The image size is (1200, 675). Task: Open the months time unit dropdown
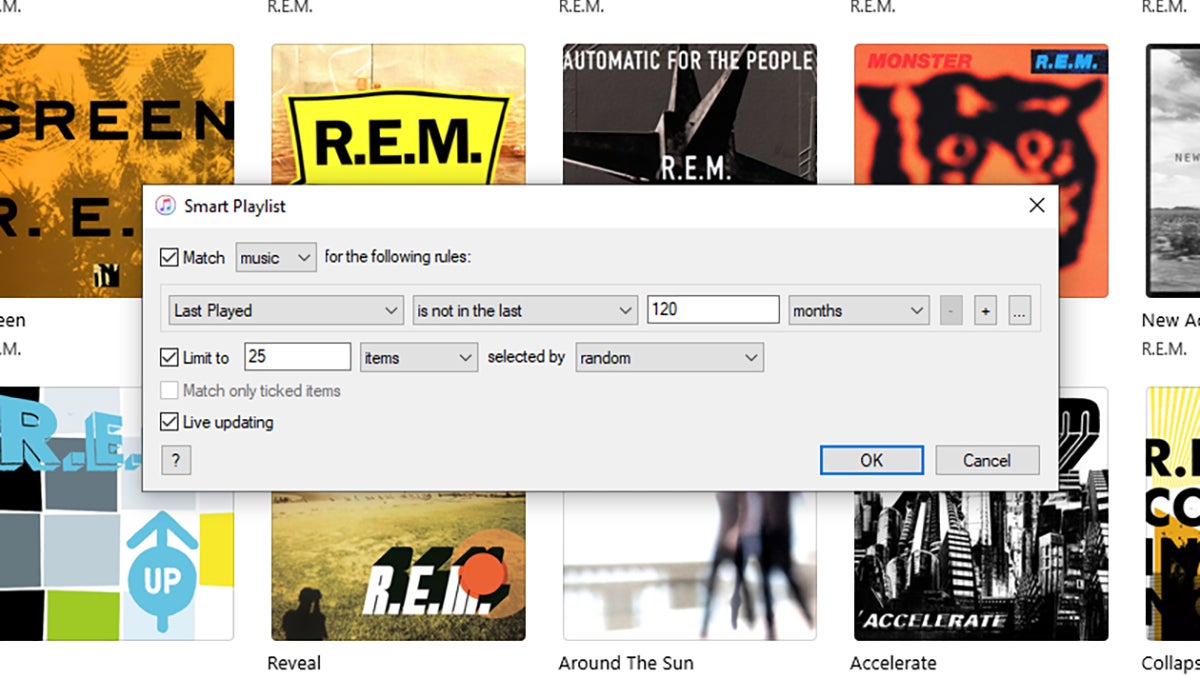click(x=858, y=310)
